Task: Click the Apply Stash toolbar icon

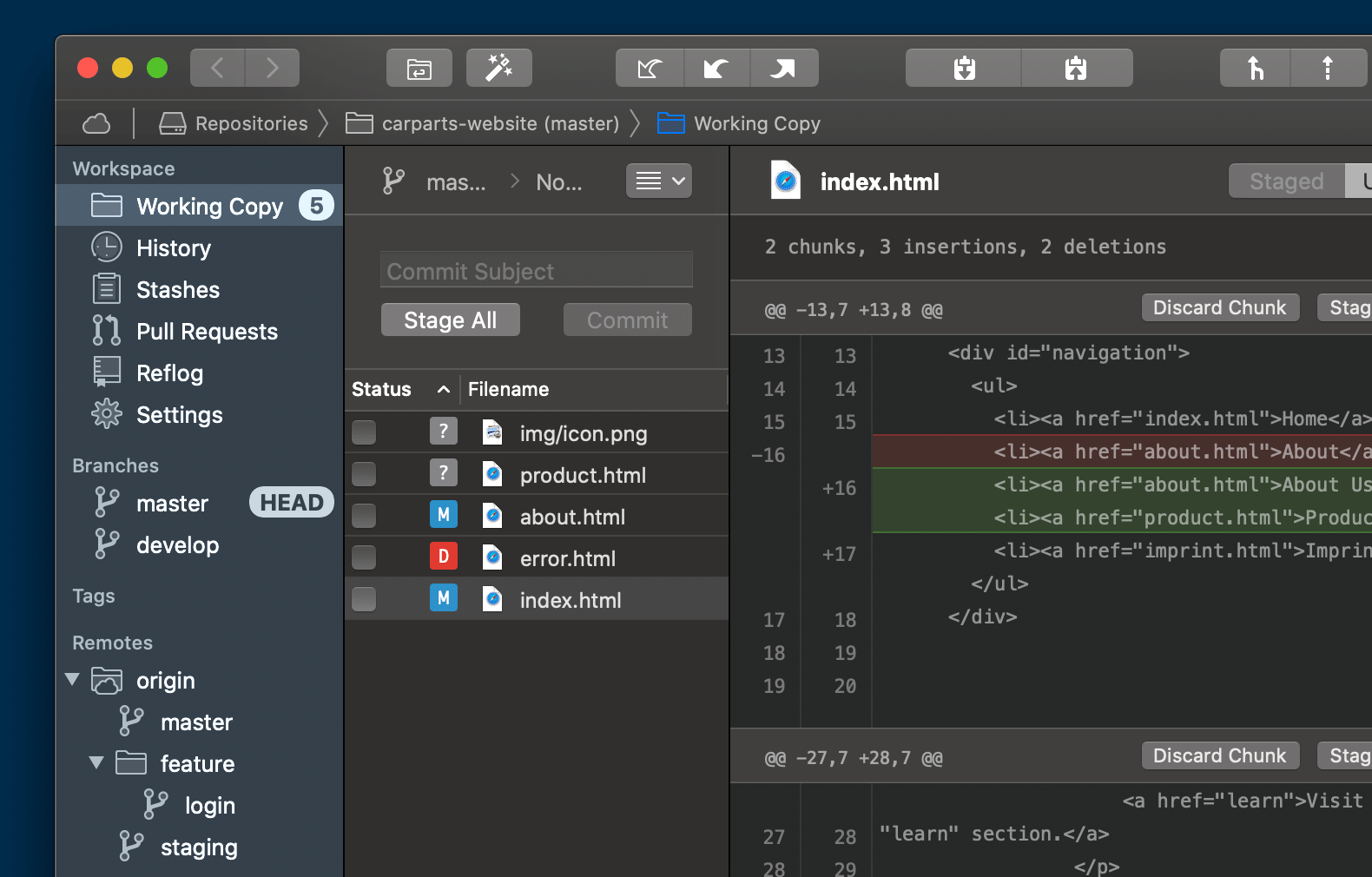Action: 1076,69
